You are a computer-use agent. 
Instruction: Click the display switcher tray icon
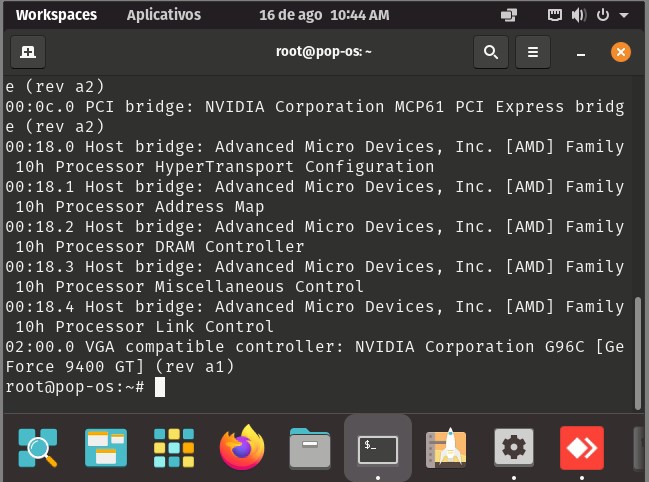click(509, 15)
